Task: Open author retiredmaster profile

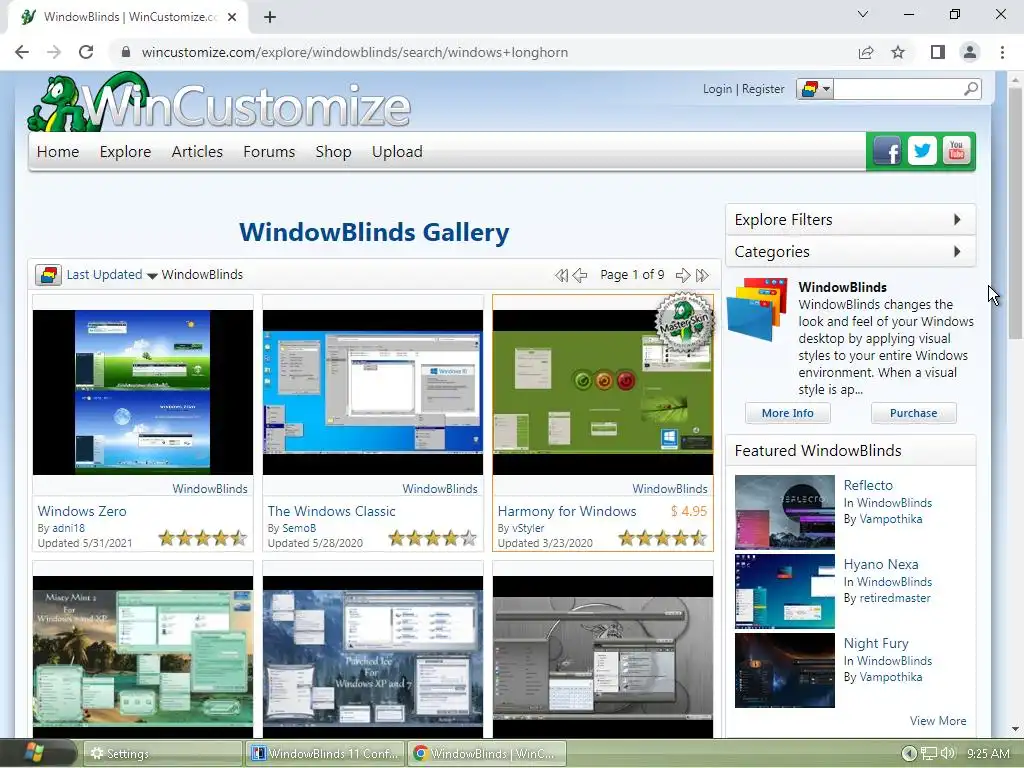Action: pos(895,598)
